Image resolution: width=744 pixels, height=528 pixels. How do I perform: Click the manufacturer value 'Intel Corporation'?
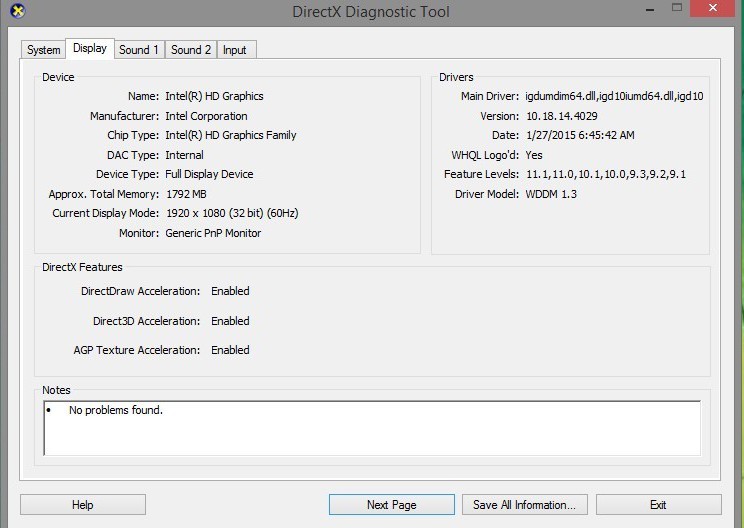pyautogui.click(x=206, y=116)
